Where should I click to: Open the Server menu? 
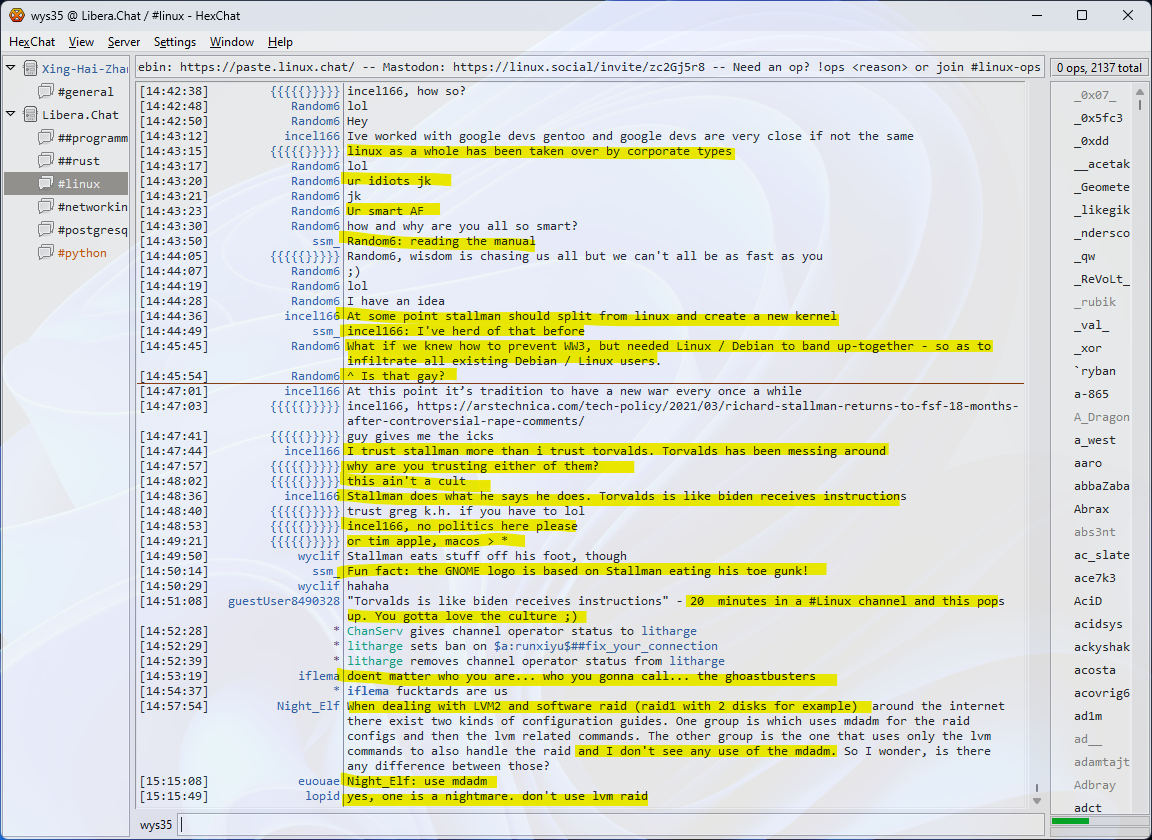click(x=124, y=42)
